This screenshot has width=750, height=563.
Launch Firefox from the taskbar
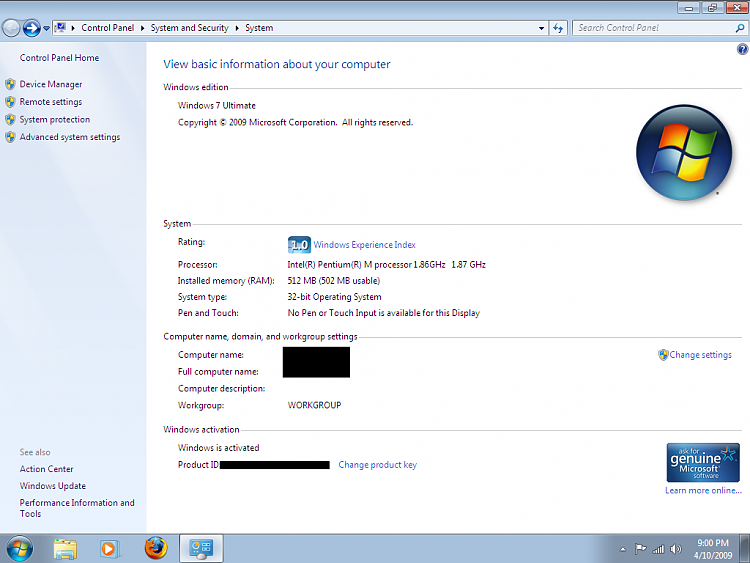(156, 548)
